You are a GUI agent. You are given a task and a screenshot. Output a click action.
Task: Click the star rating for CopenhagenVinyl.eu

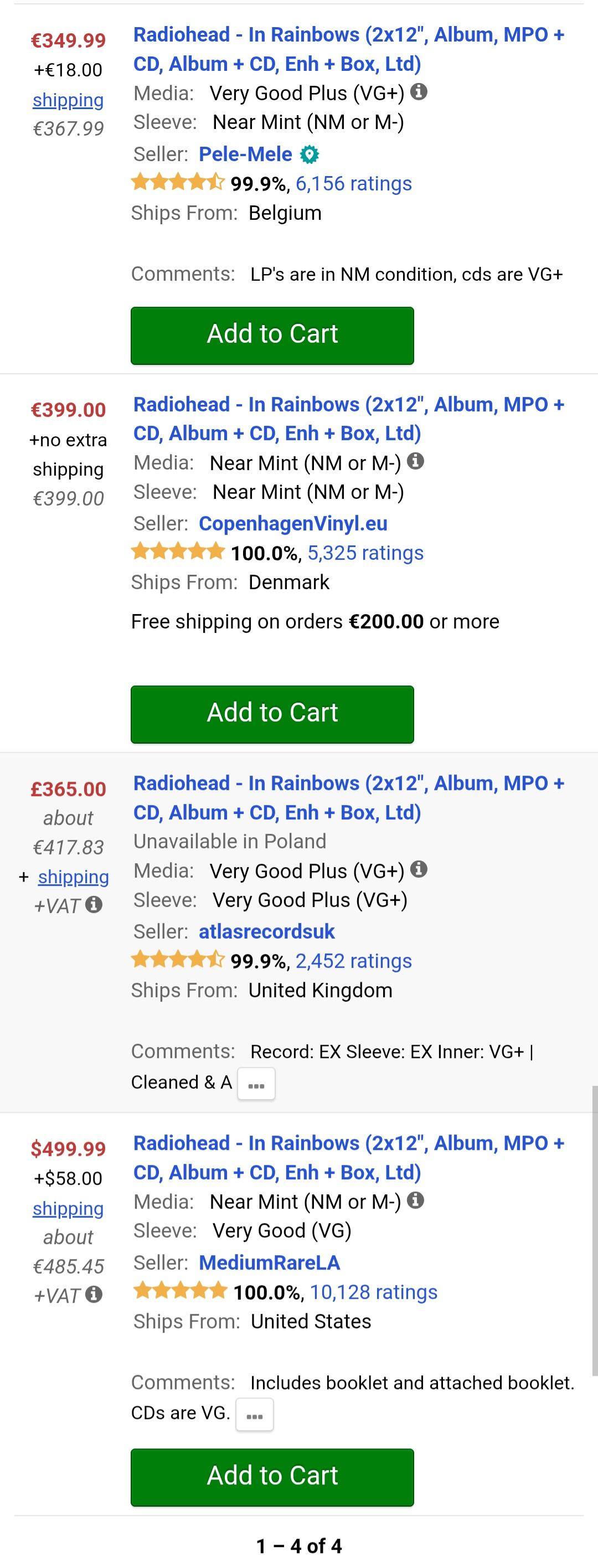[178, 552]
